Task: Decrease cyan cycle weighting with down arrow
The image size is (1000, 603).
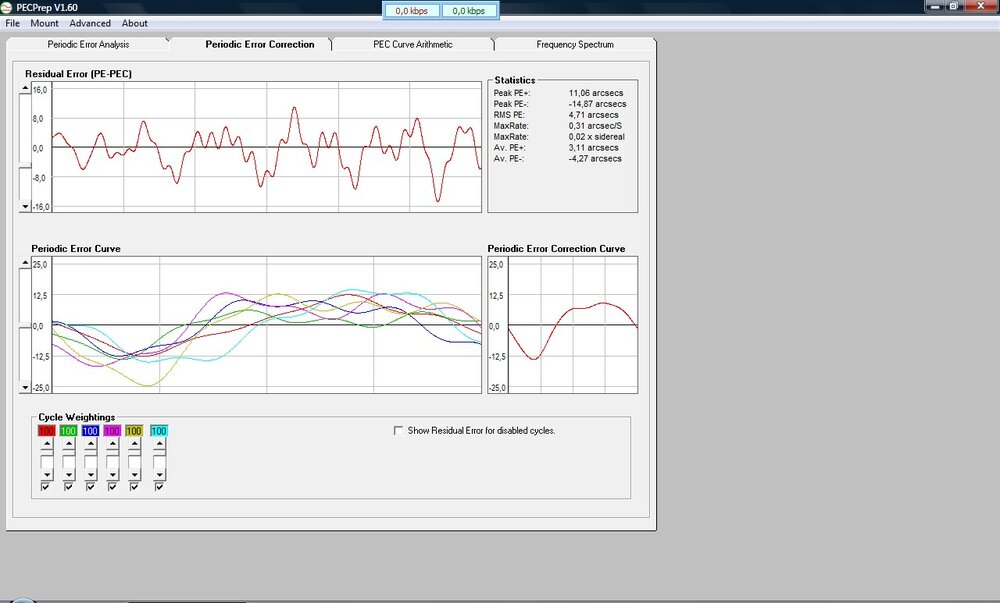Action: click(159, 476)
